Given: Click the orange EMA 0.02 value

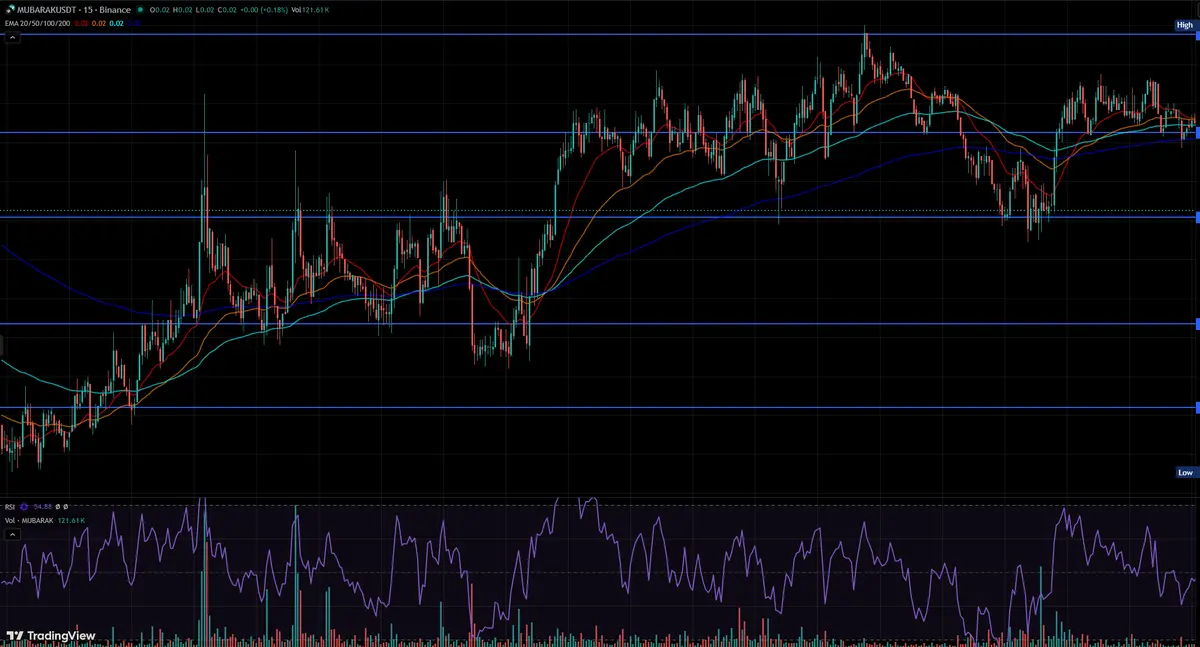Looking at the screenshot, I should click(98, 23).
